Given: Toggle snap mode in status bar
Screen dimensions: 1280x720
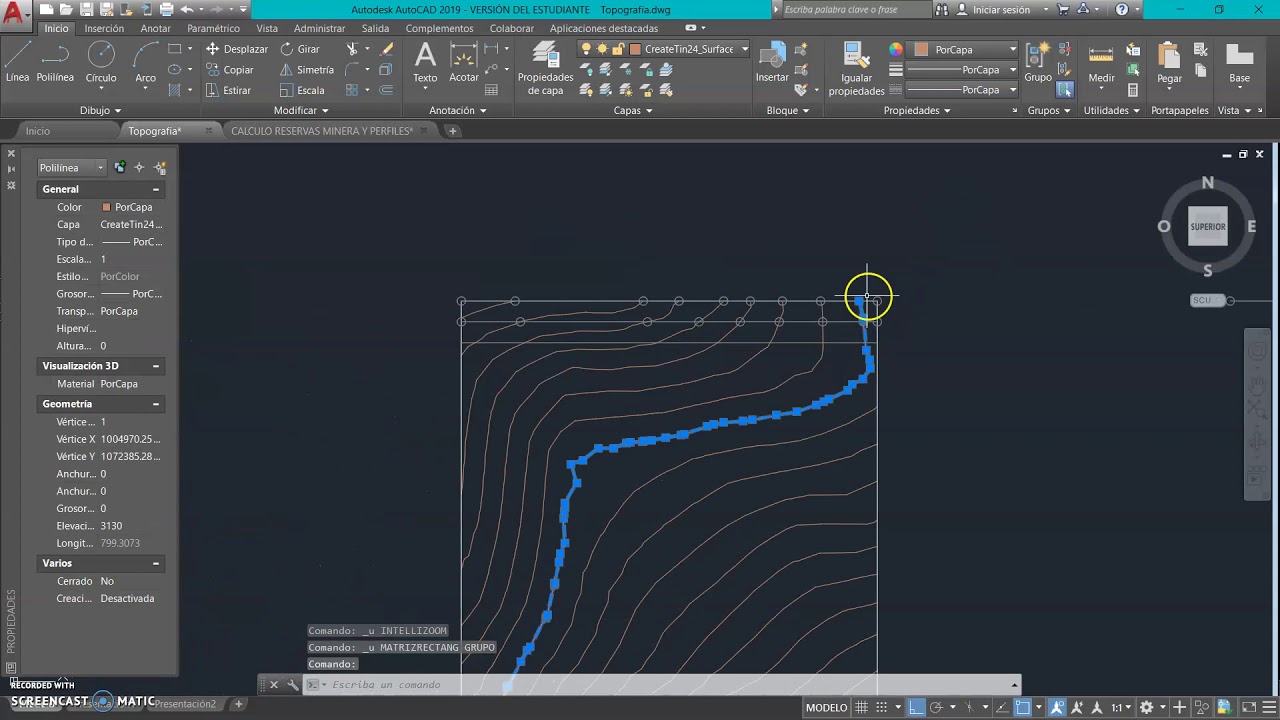Looking at the screenshot, I should pyautogui.click(x=882, y=707).
